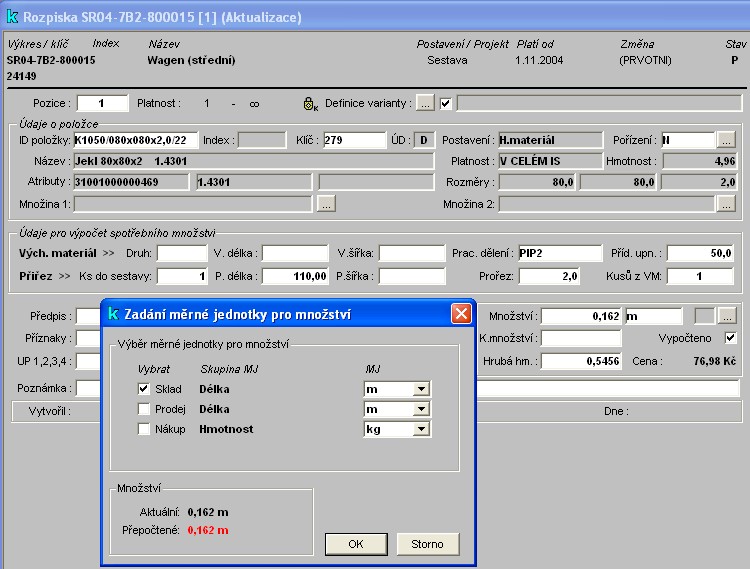This screenshot has height=569, width=750.
Task: Click drawing number SR04-7B2-800015 in header
Action: [x=51, y=60]
